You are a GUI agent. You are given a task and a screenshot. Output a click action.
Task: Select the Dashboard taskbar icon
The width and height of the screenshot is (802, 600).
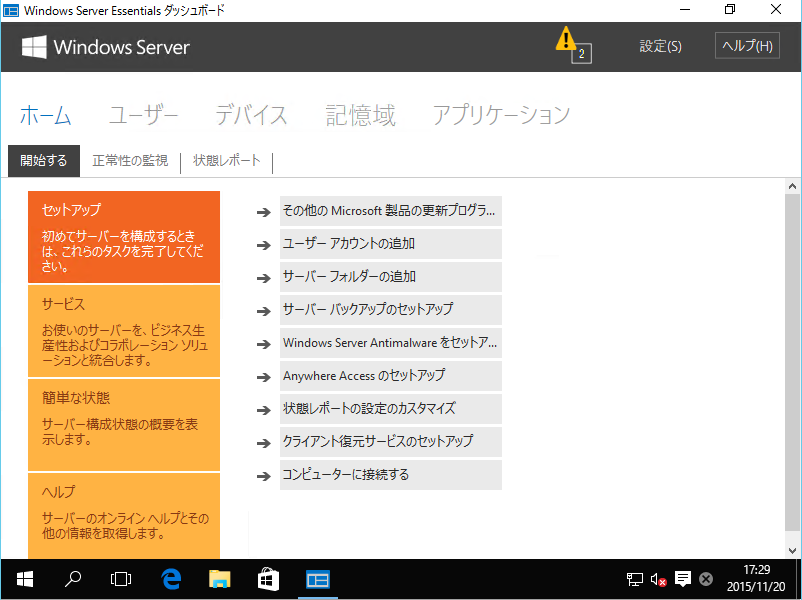[x=318, y=579]
